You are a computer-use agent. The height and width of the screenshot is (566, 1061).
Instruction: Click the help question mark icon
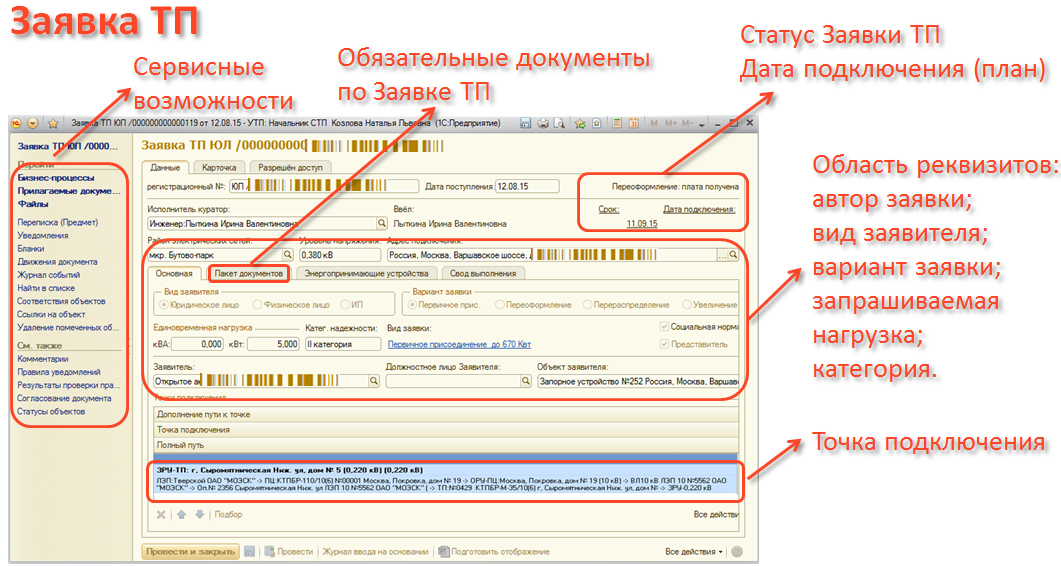point(737,551)
